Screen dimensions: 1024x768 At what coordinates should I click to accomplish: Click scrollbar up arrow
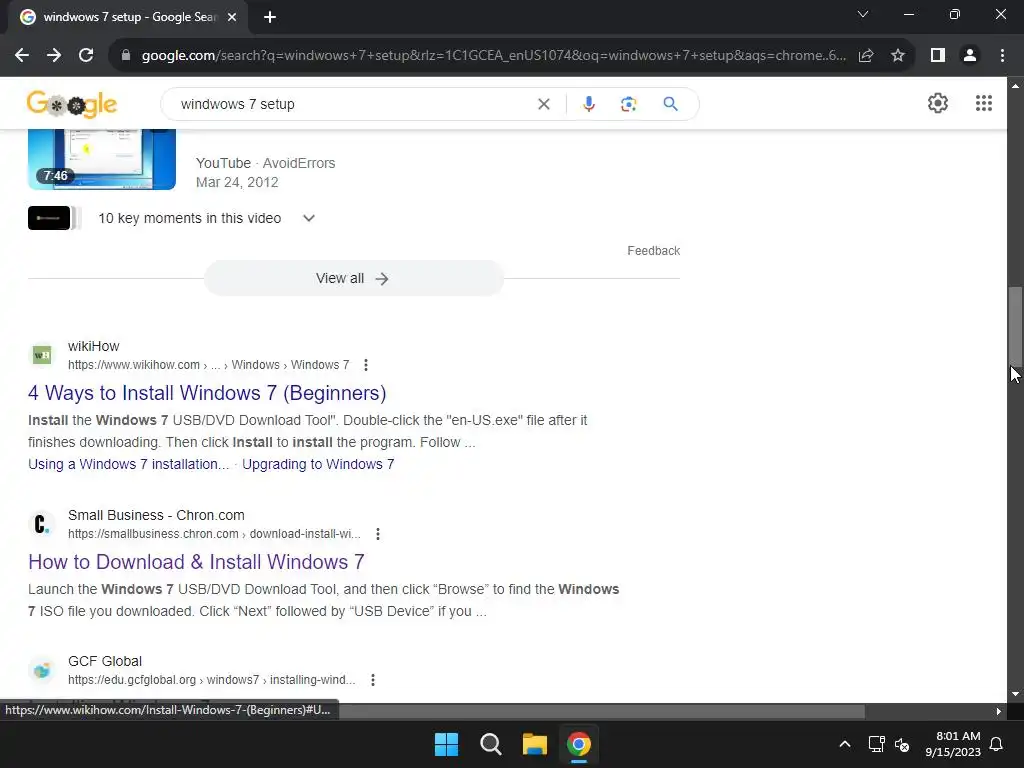pyautogui.click(x=1015, y=86)
